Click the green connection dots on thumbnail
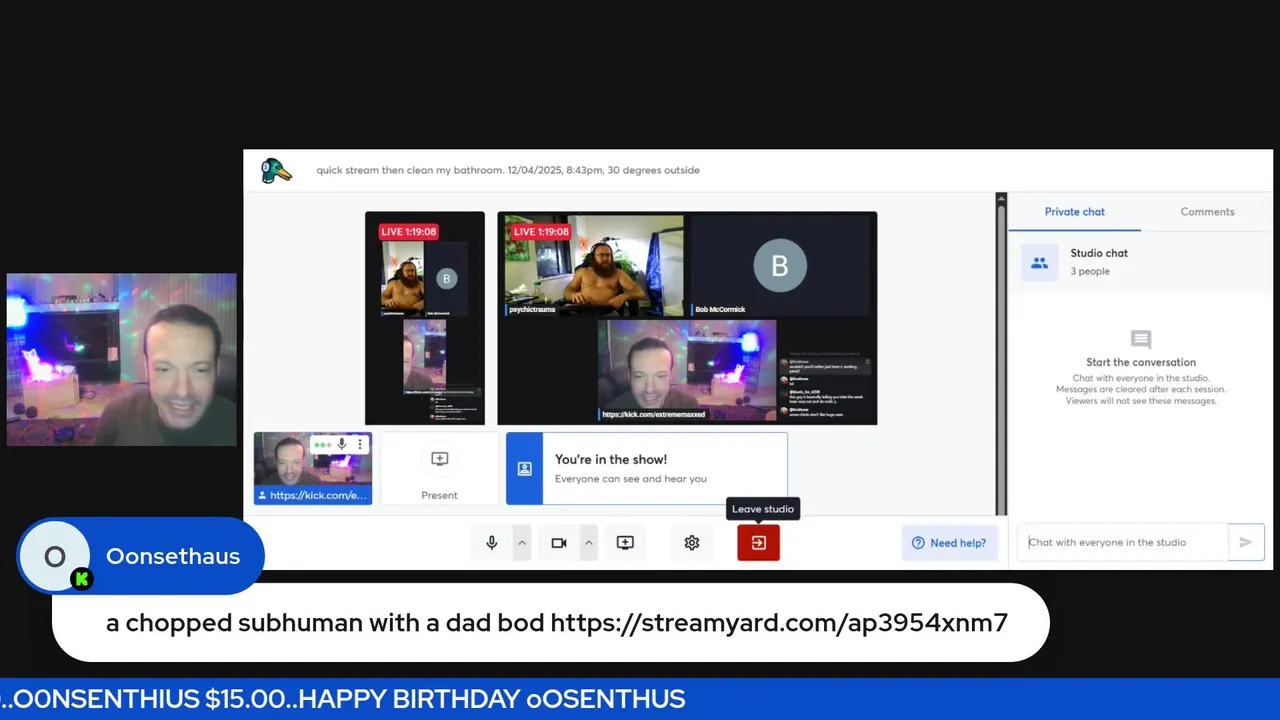This screenshot has height=720, width=1280. tap(322, 444)
